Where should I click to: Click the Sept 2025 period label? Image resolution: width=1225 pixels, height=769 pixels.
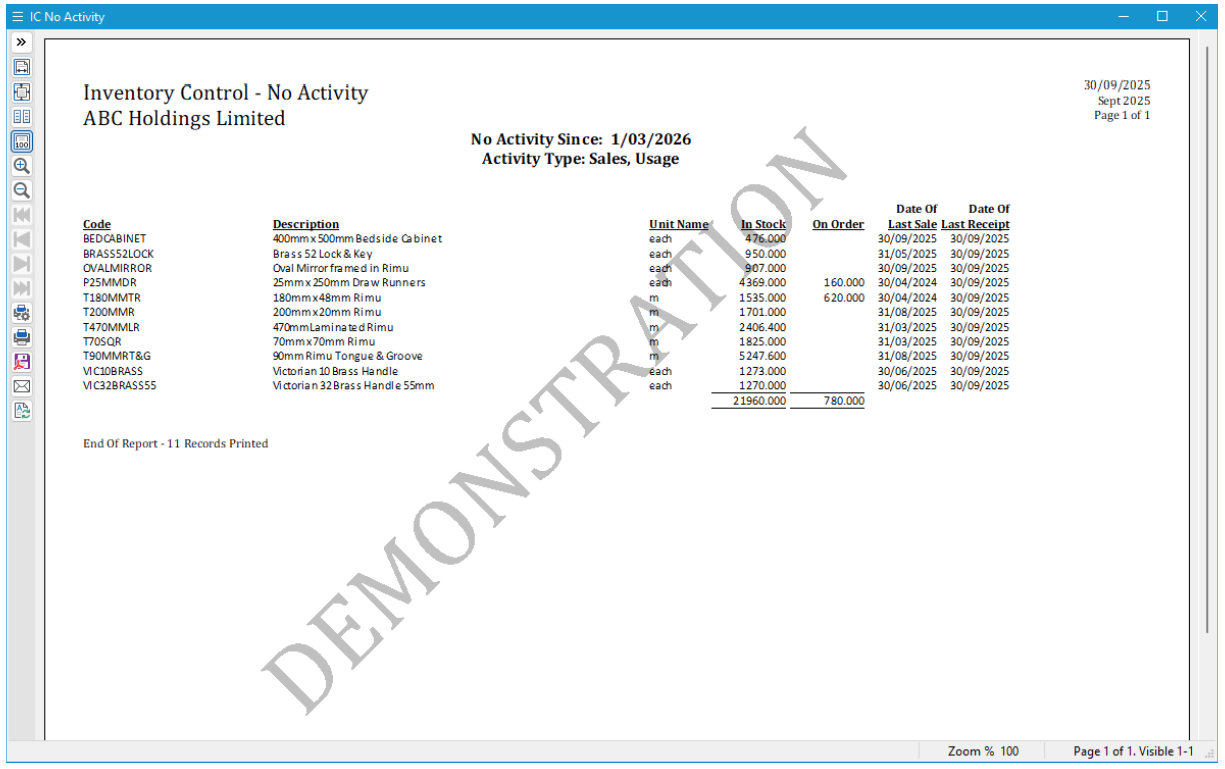(1124, 101)
